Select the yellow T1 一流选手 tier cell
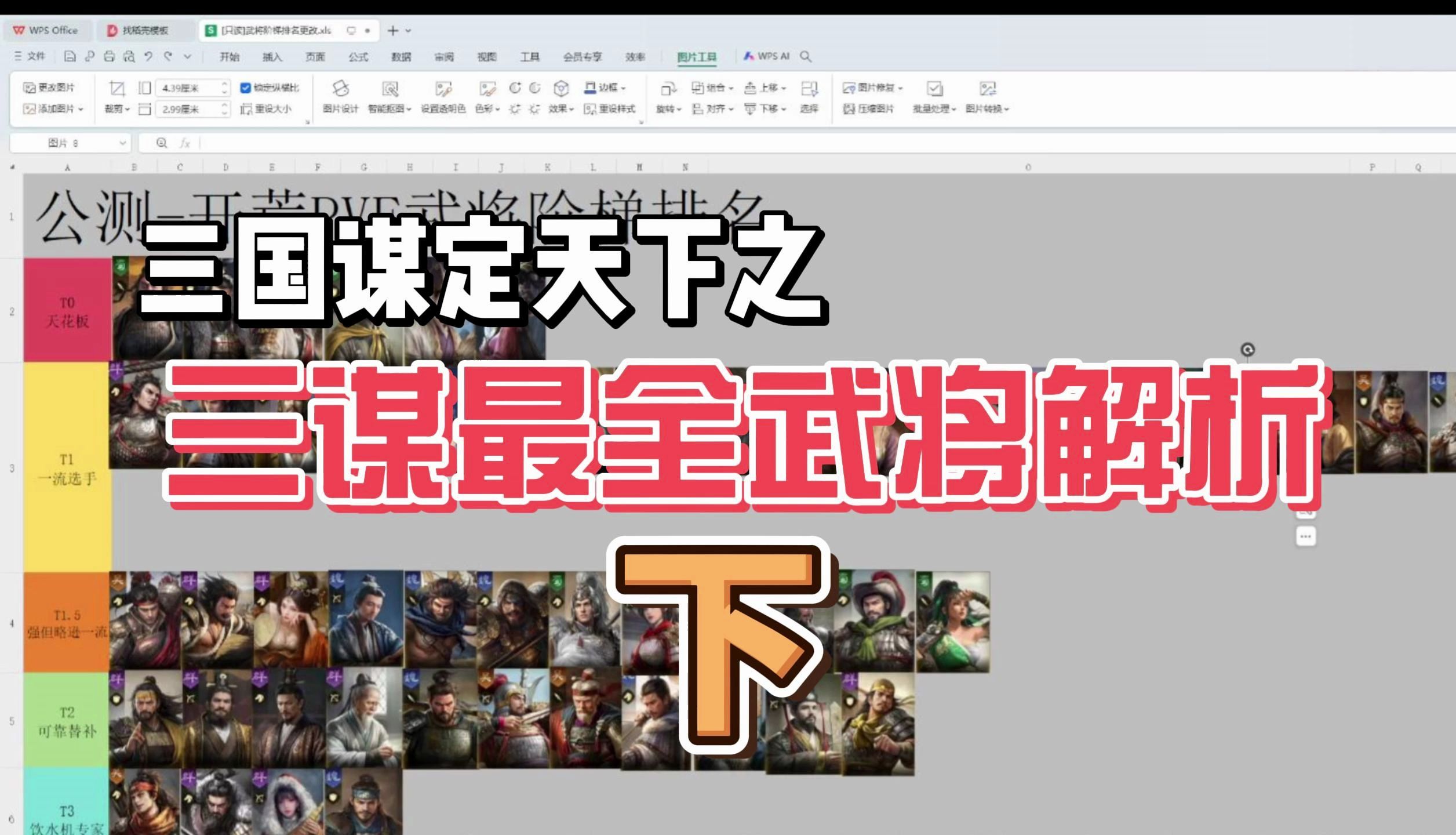 tap(67, 469)
